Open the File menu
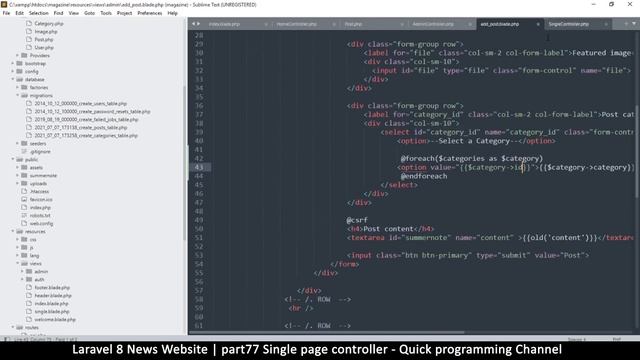 [6, 13]
